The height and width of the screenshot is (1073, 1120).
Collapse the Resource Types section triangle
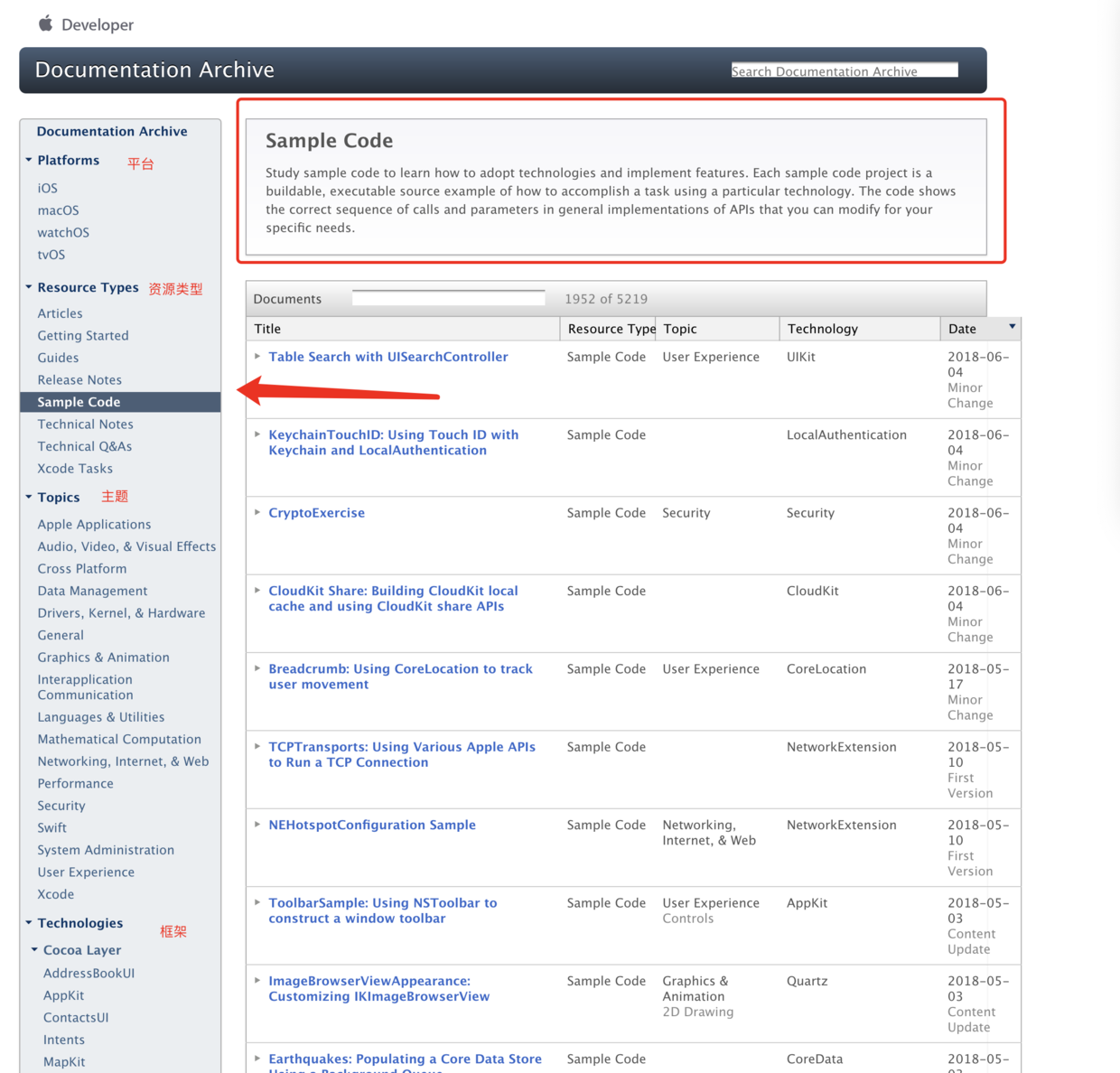(29, 287)
